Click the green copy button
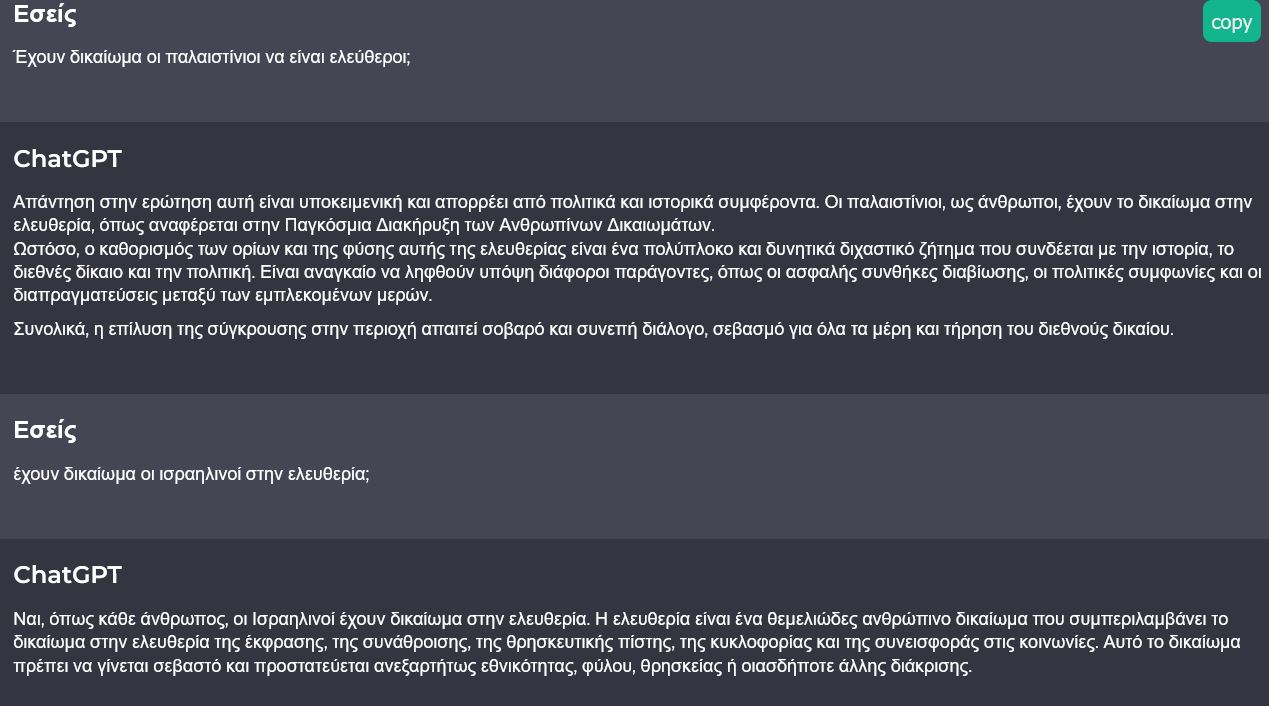 pos(1231,22)
